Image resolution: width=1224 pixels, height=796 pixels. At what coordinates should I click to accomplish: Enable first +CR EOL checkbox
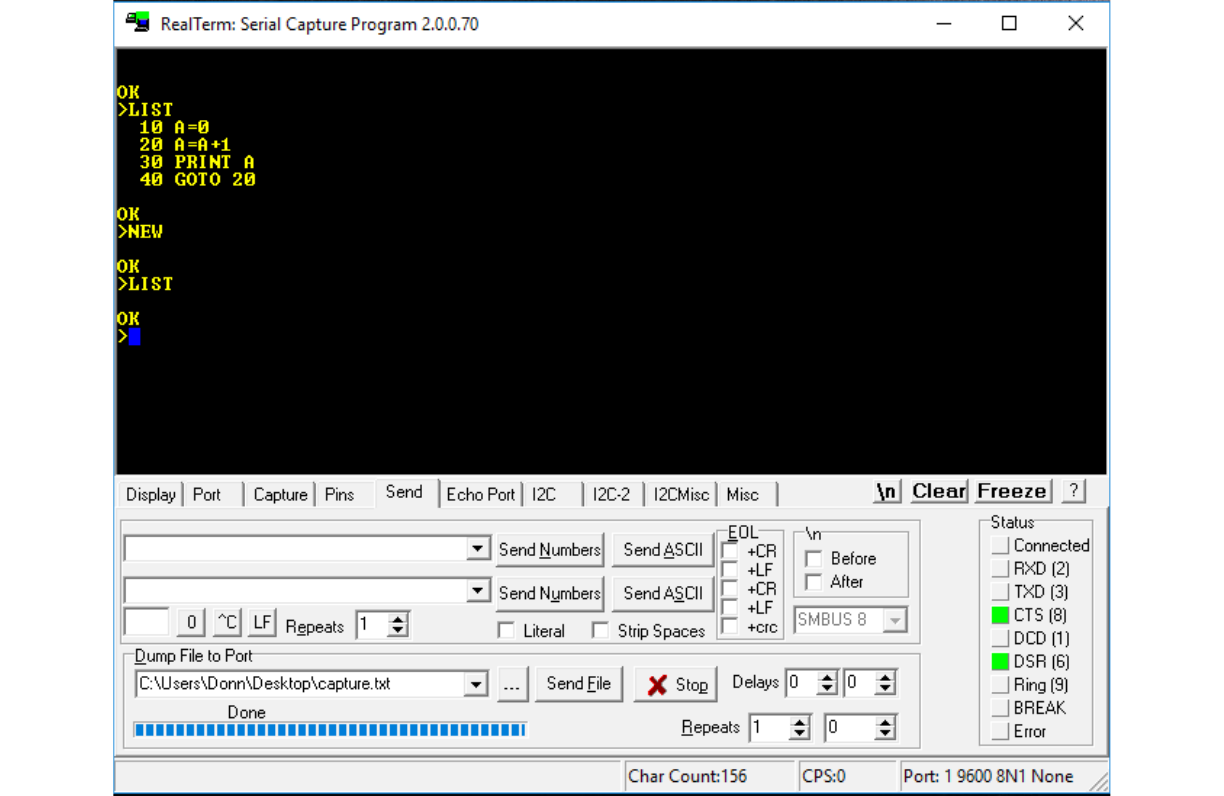(730, 551)
